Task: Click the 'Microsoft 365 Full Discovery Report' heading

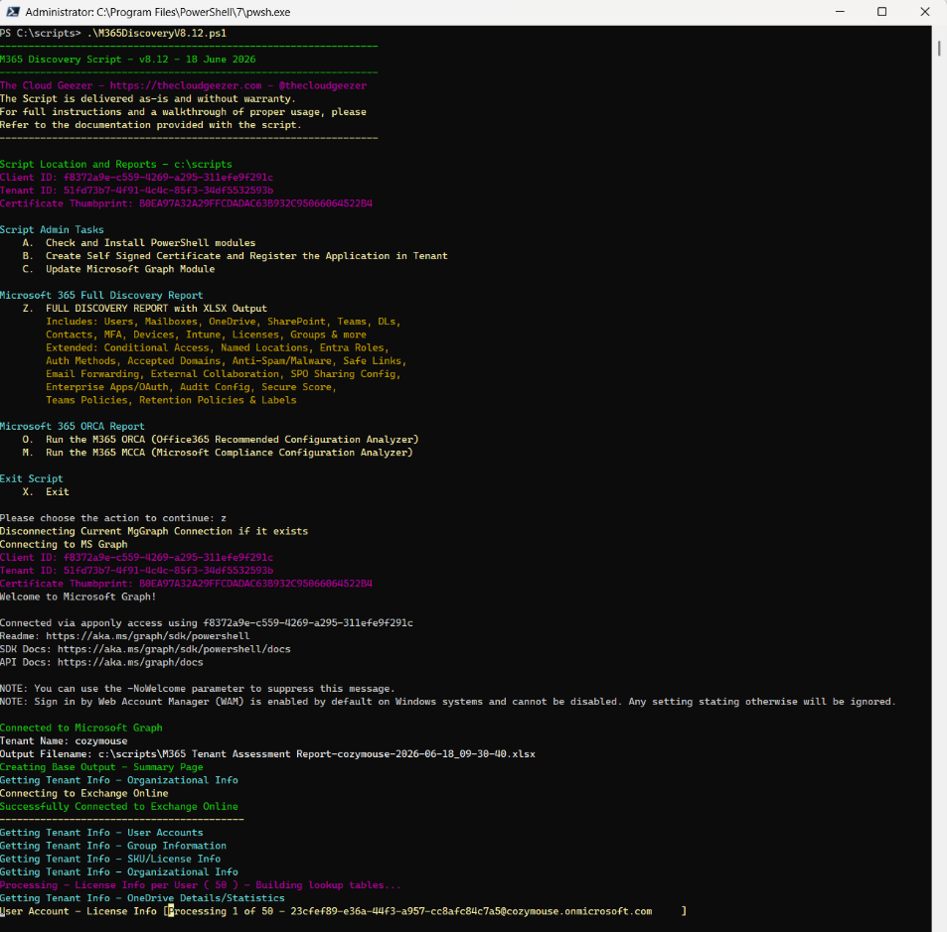Action: pos(101,295)
